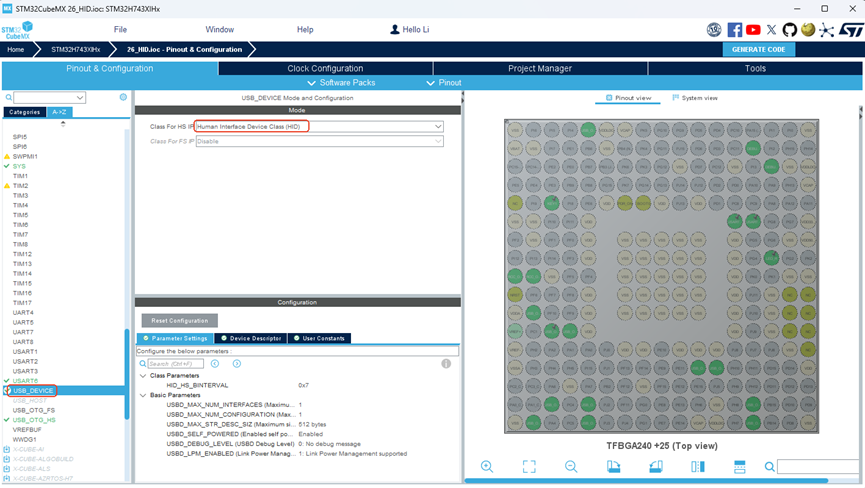The height and width of the screenshot is (488, 865).
Task: Click the peripheral list vertical scrollbar
Action: coord(127,374)
